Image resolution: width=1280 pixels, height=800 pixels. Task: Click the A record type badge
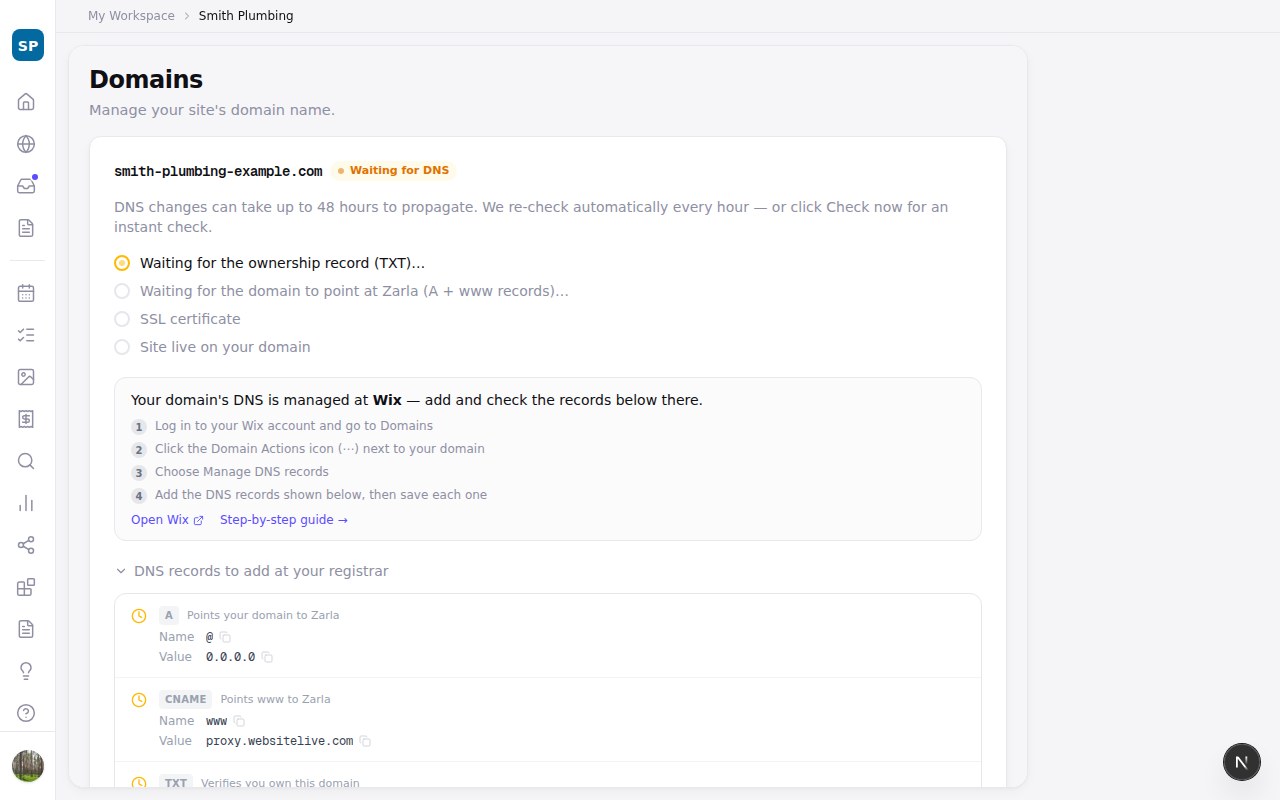169,615
